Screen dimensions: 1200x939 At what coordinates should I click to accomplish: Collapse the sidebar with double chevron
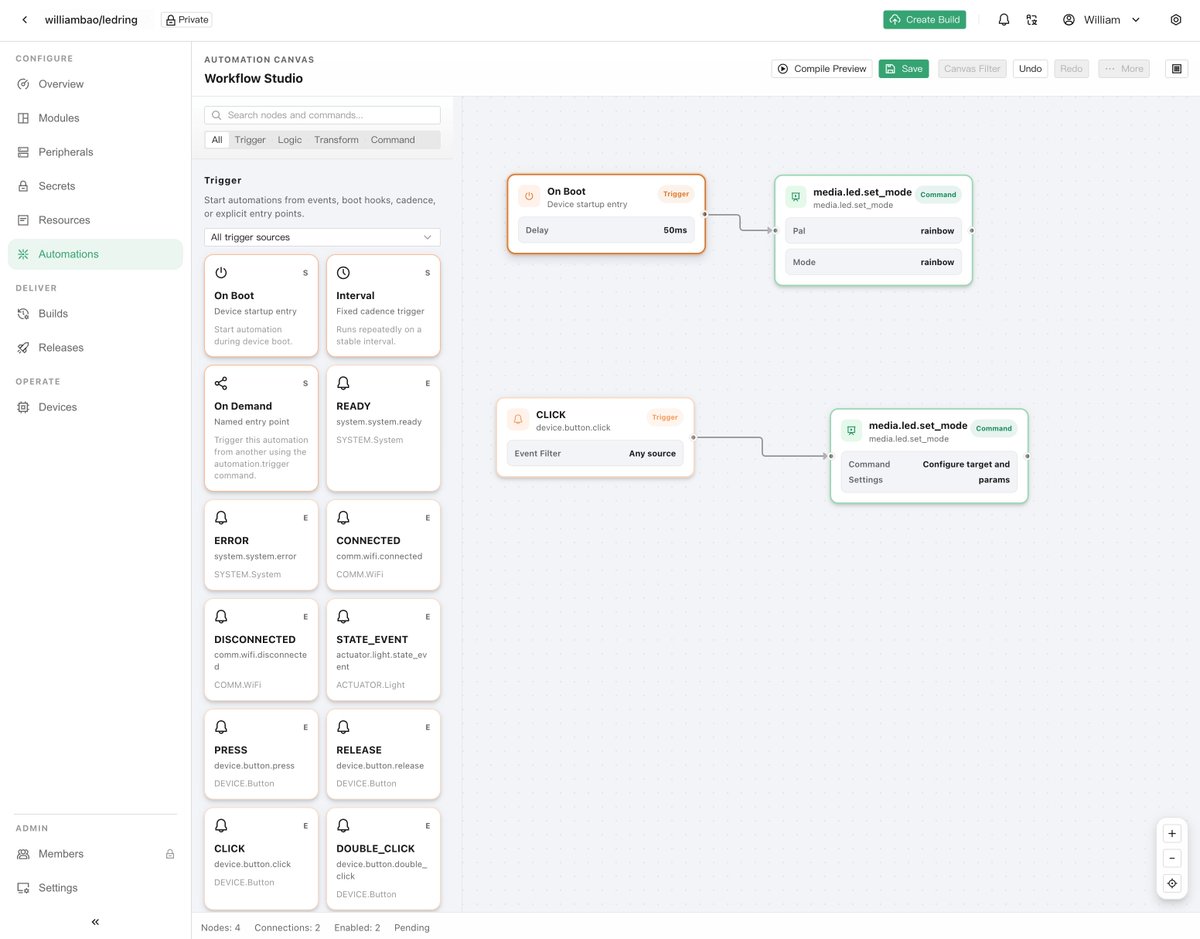[95, 922]
